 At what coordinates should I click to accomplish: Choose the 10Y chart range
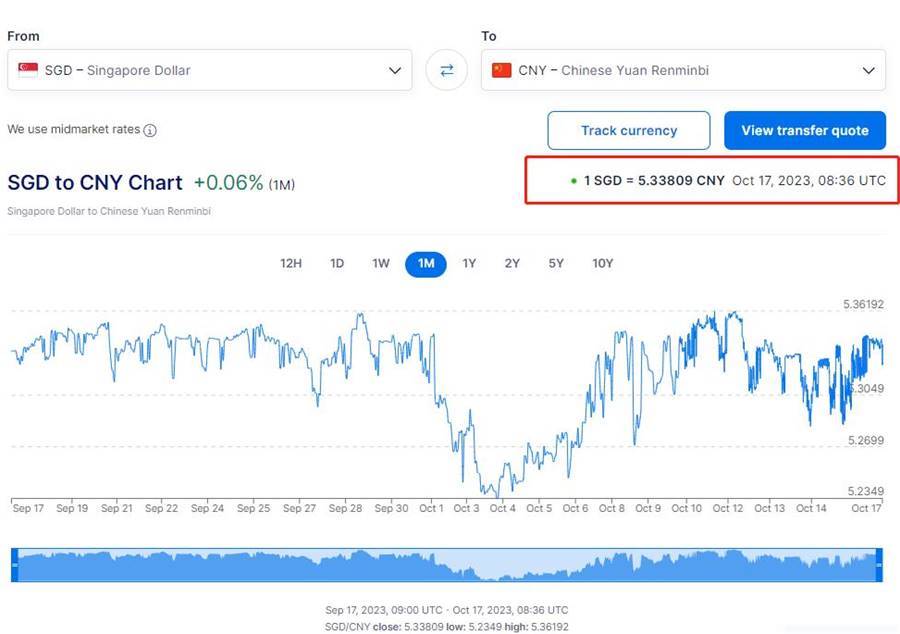coord(603,264)
